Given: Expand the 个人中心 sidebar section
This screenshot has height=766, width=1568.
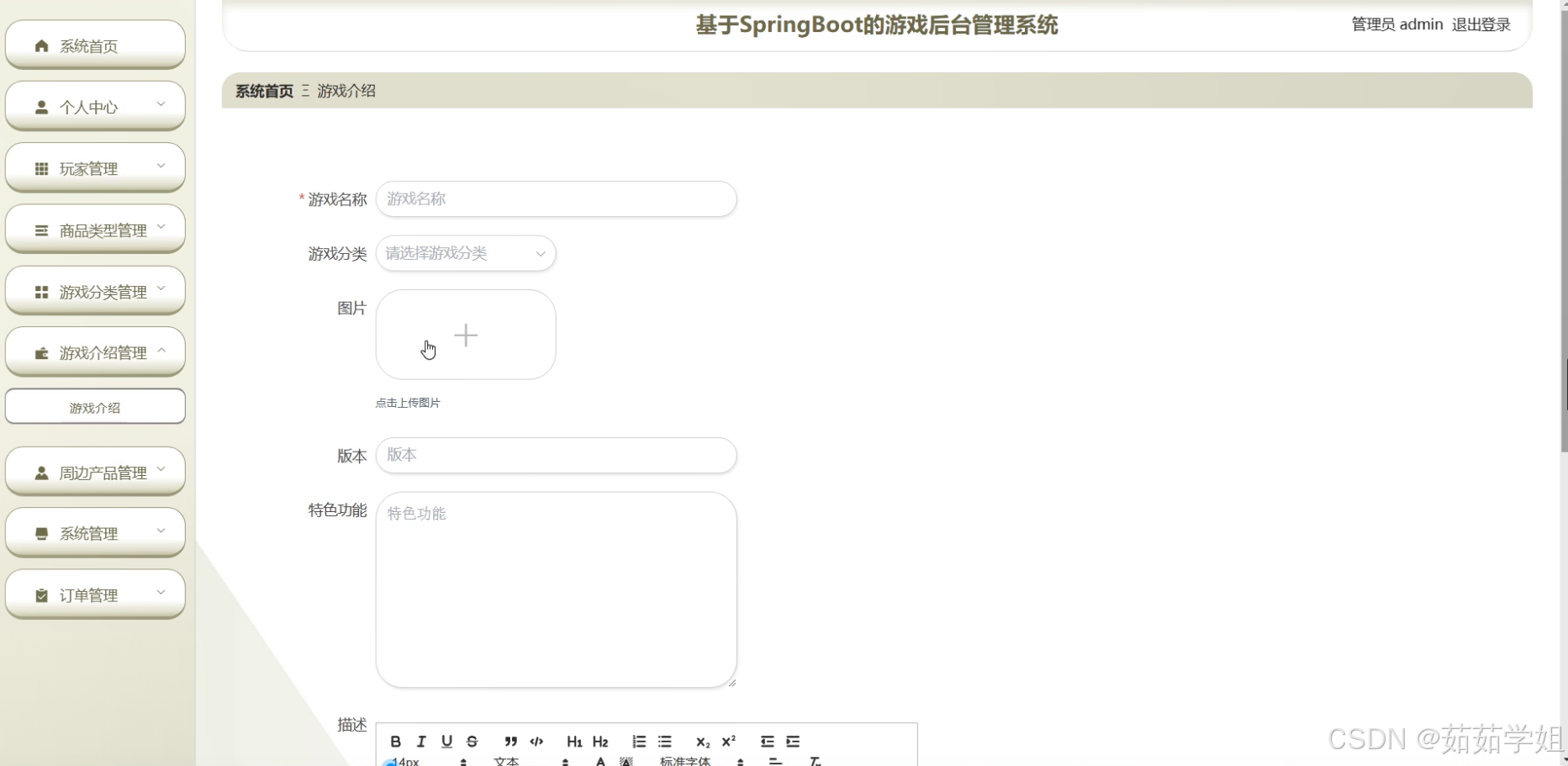Looking at the screenshot, I should [x=95, y=106].
